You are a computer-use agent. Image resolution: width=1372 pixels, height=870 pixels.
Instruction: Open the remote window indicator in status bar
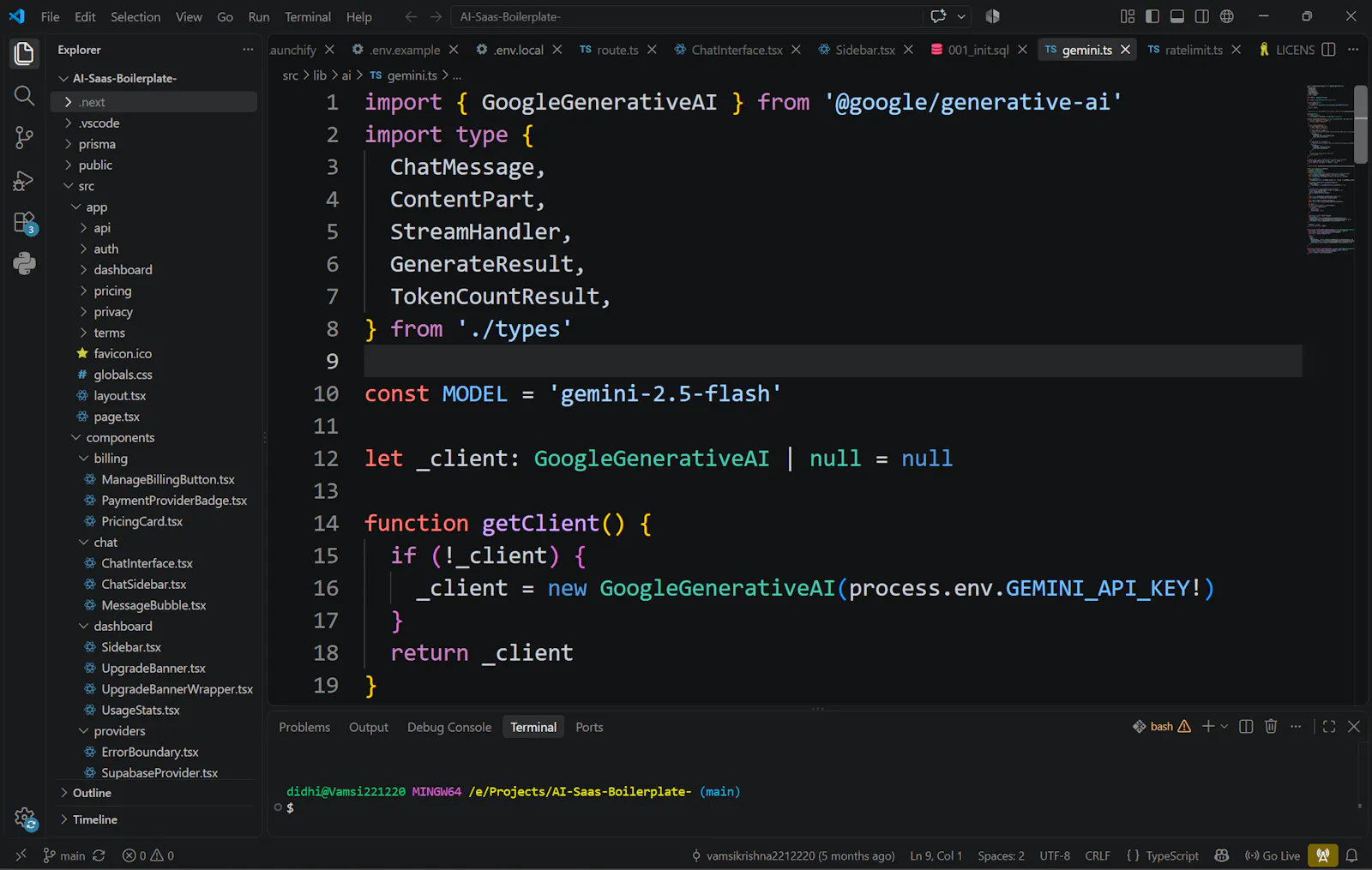21,855
